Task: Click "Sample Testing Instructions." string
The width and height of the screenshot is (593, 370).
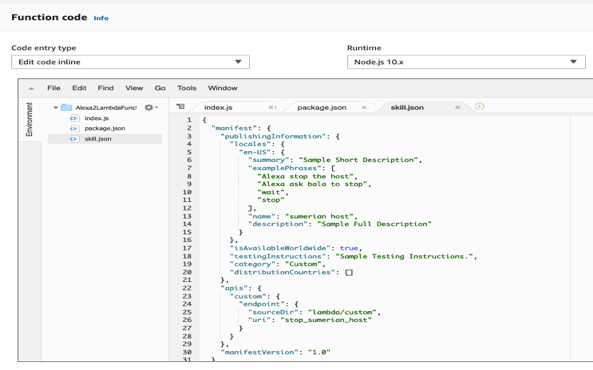Action: tap(404, 257)
